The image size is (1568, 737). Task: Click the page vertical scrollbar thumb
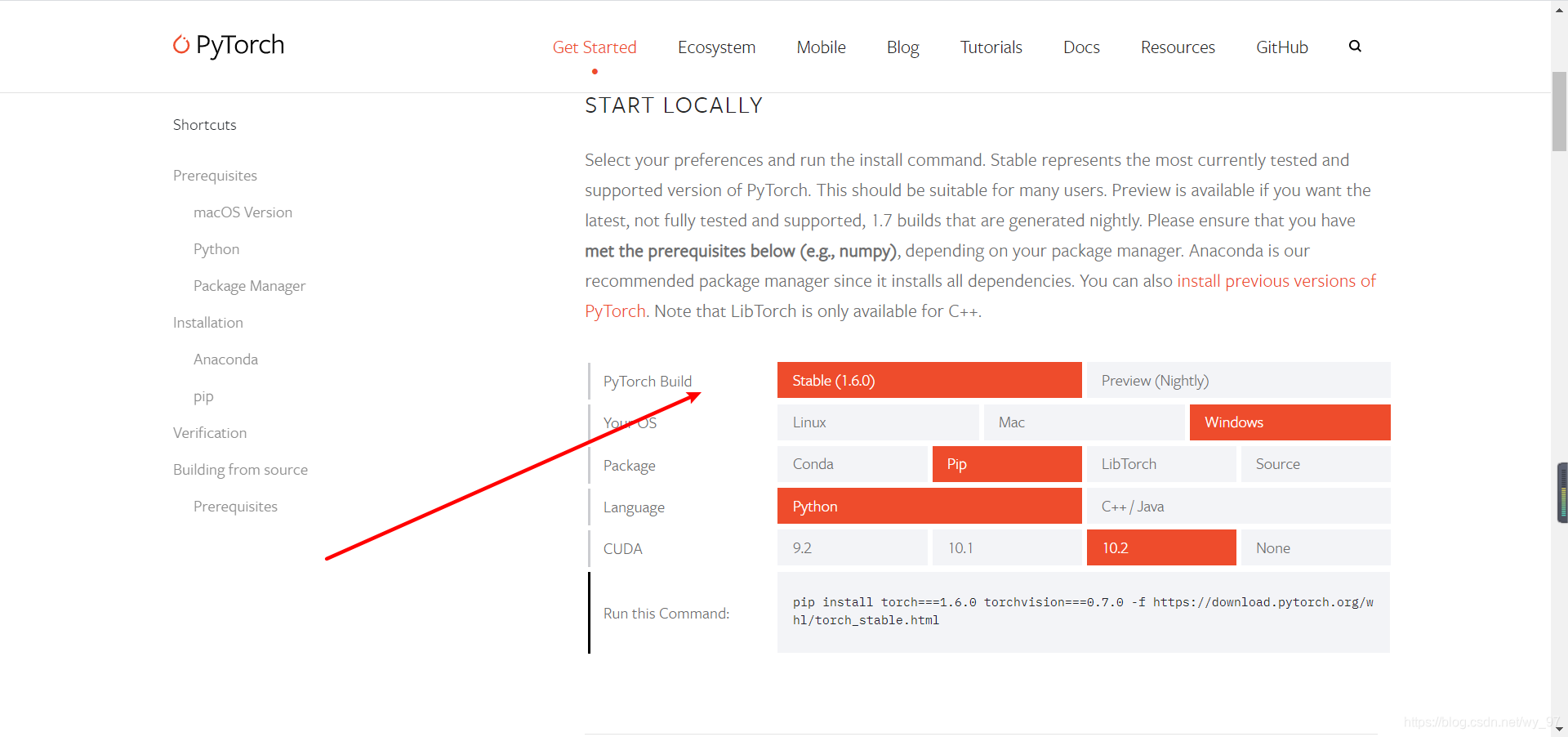pyautogui.click(x=1559, y=112)
